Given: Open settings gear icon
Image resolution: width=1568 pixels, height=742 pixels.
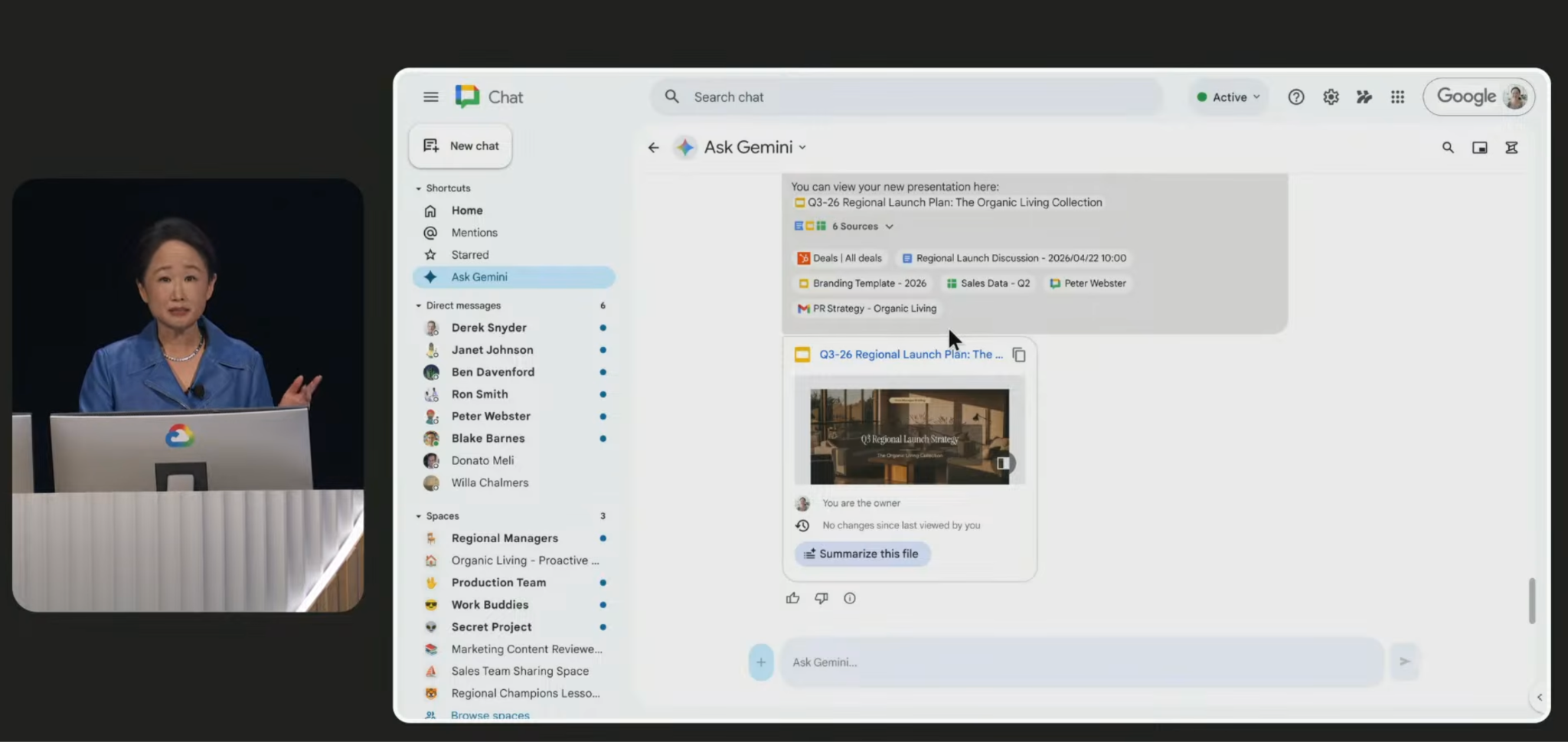Looking at the screenshot, I should [x=1331, y=97].
